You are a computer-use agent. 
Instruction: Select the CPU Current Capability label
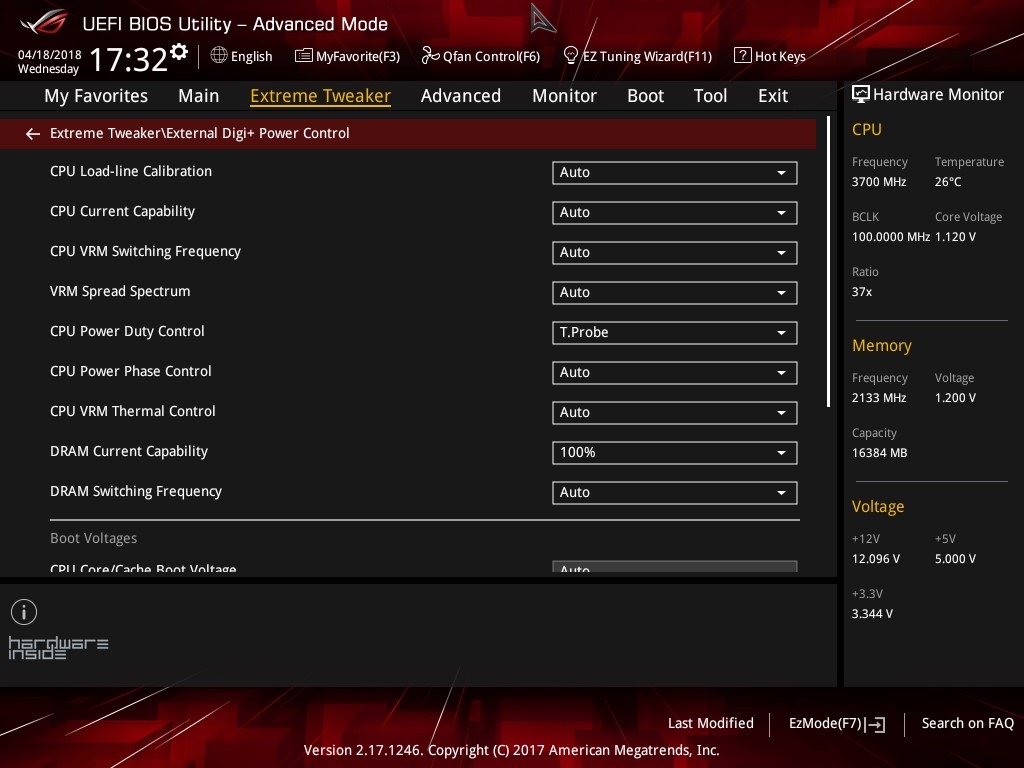coord(123,212)
